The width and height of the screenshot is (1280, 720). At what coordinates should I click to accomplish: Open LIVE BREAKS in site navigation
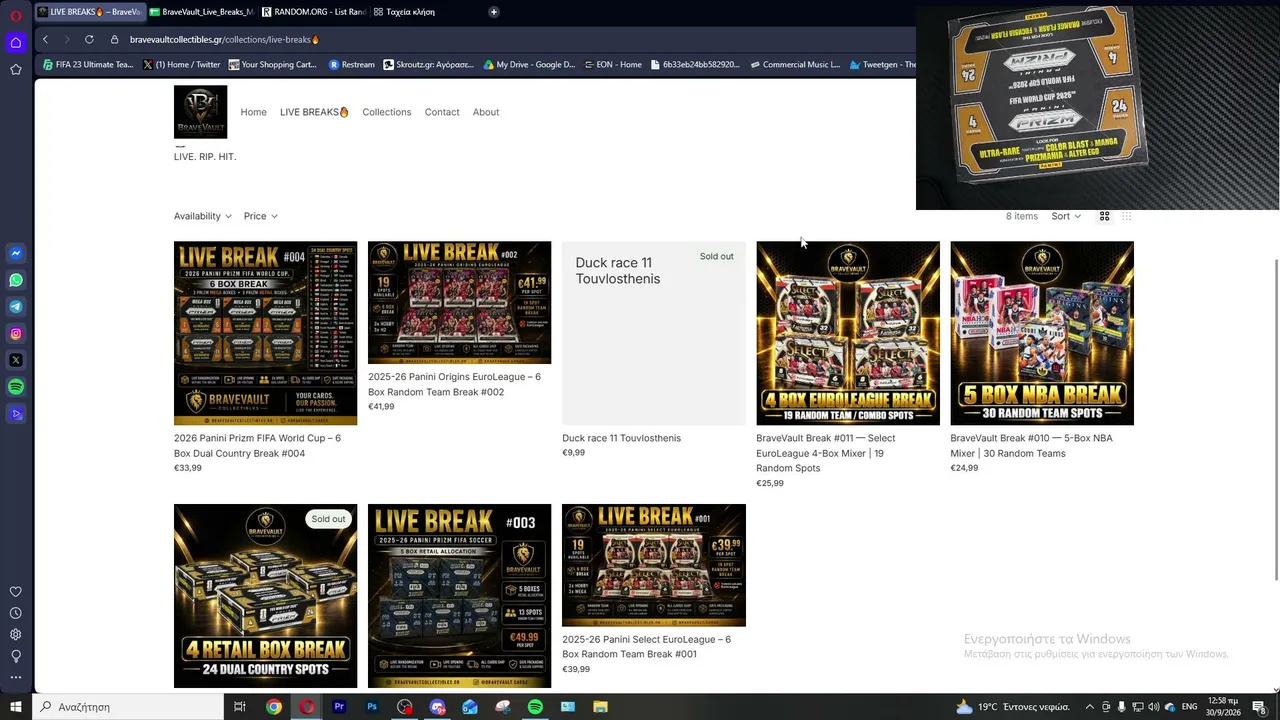(x=314, y=112)
